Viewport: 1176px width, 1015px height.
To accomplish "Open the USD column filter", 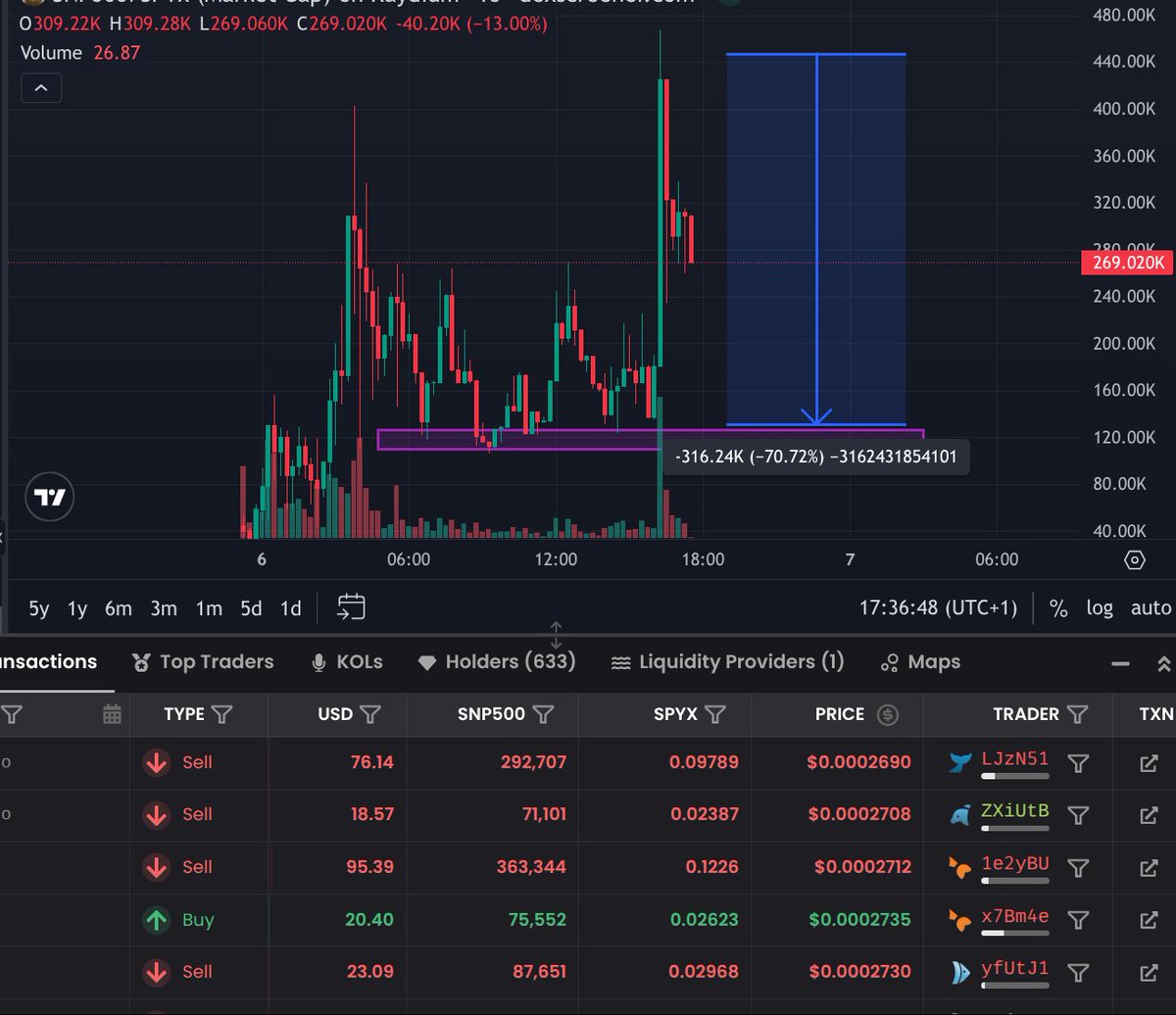I will point(370,714).
